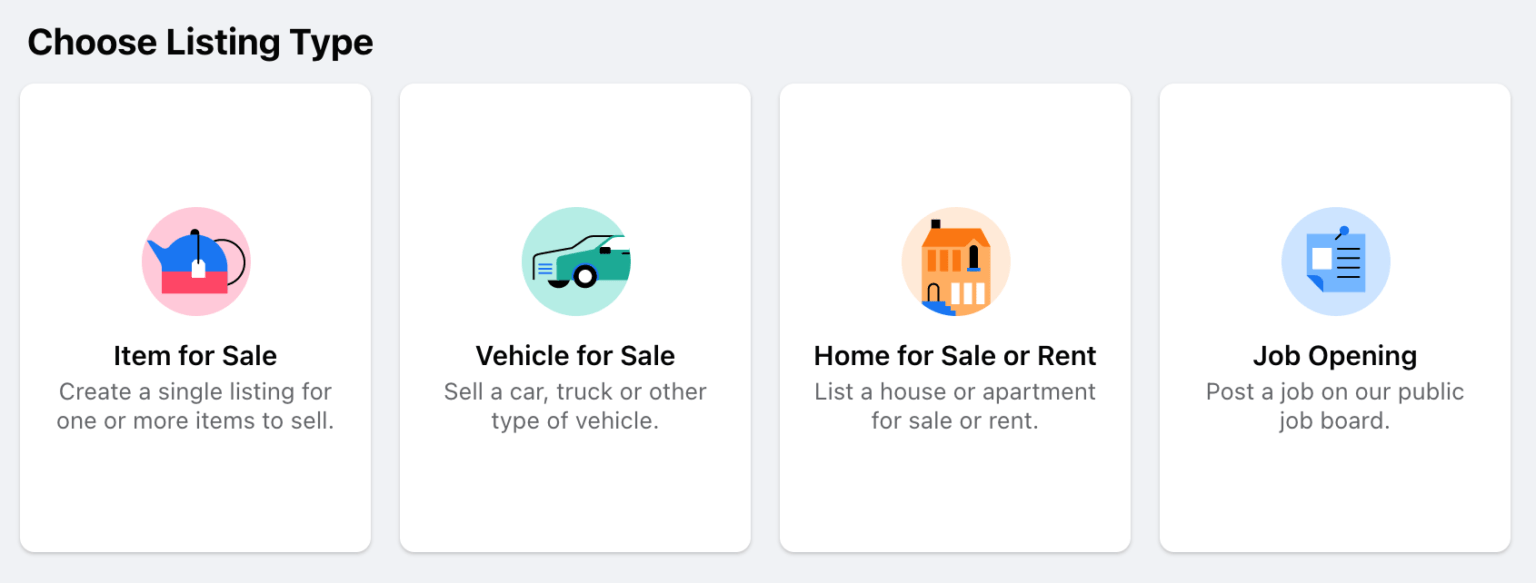Click the chimney on the house icon
This screenshot has width=1536, height=583.
(936, 225)
